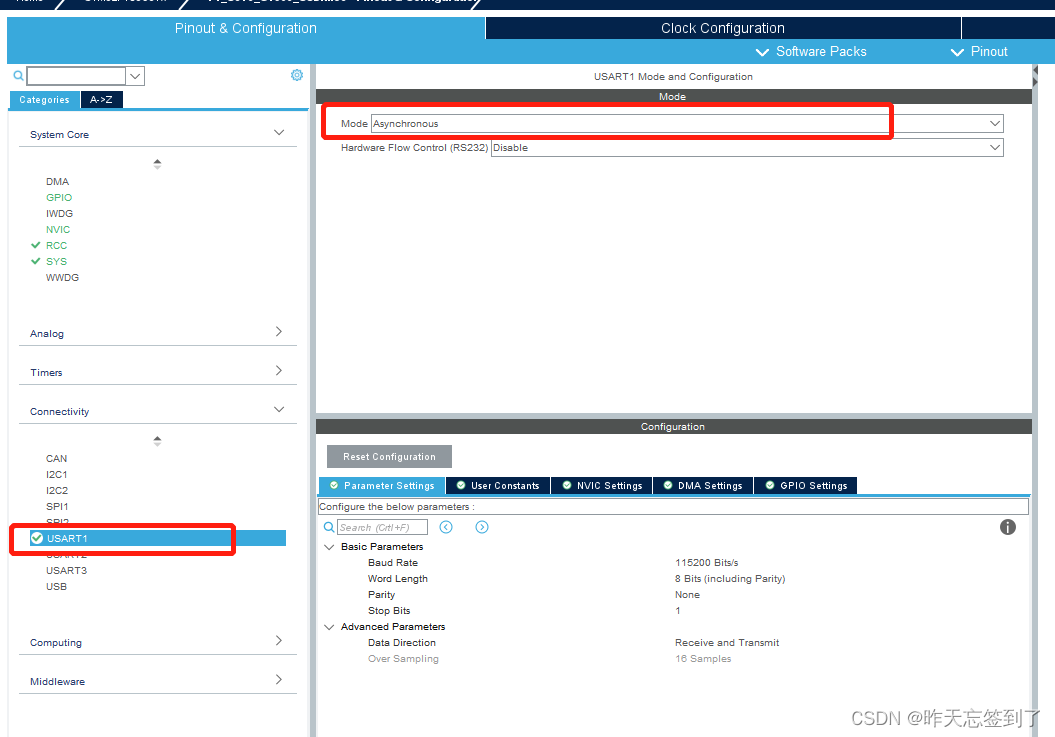This screenshot has height=737, width=1055.
Task: Click the category search input field
Action: point(76,76)
